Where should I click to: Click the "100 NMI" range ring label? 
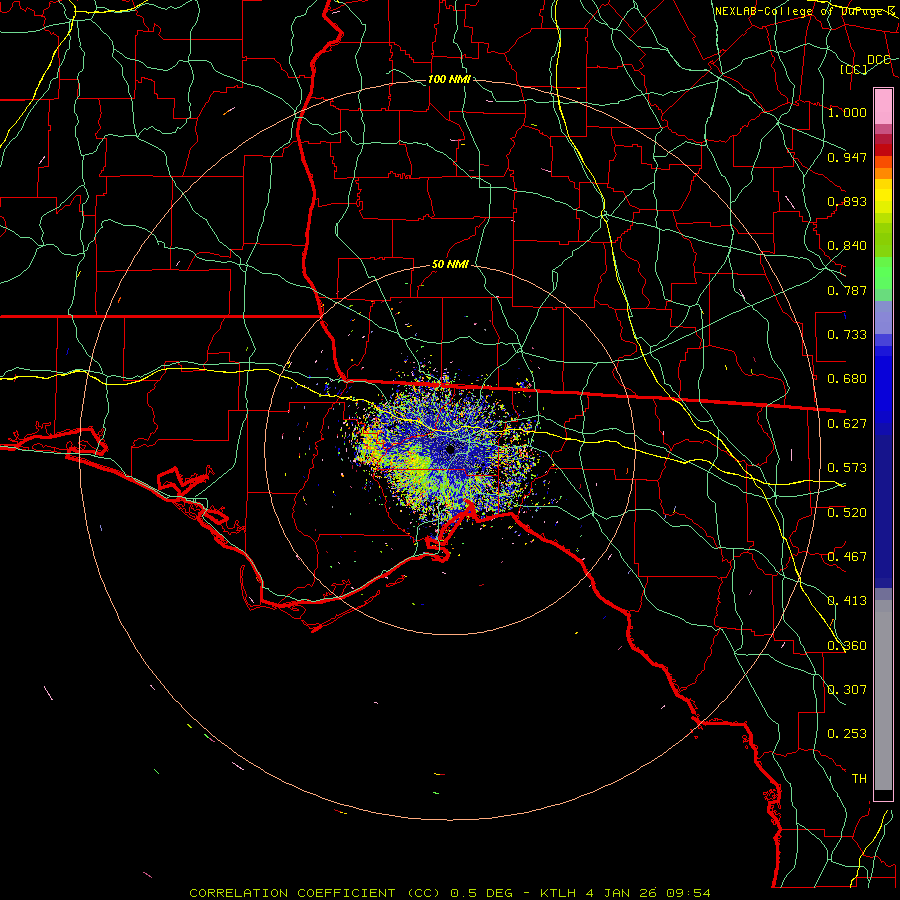(x=449, y=79)
